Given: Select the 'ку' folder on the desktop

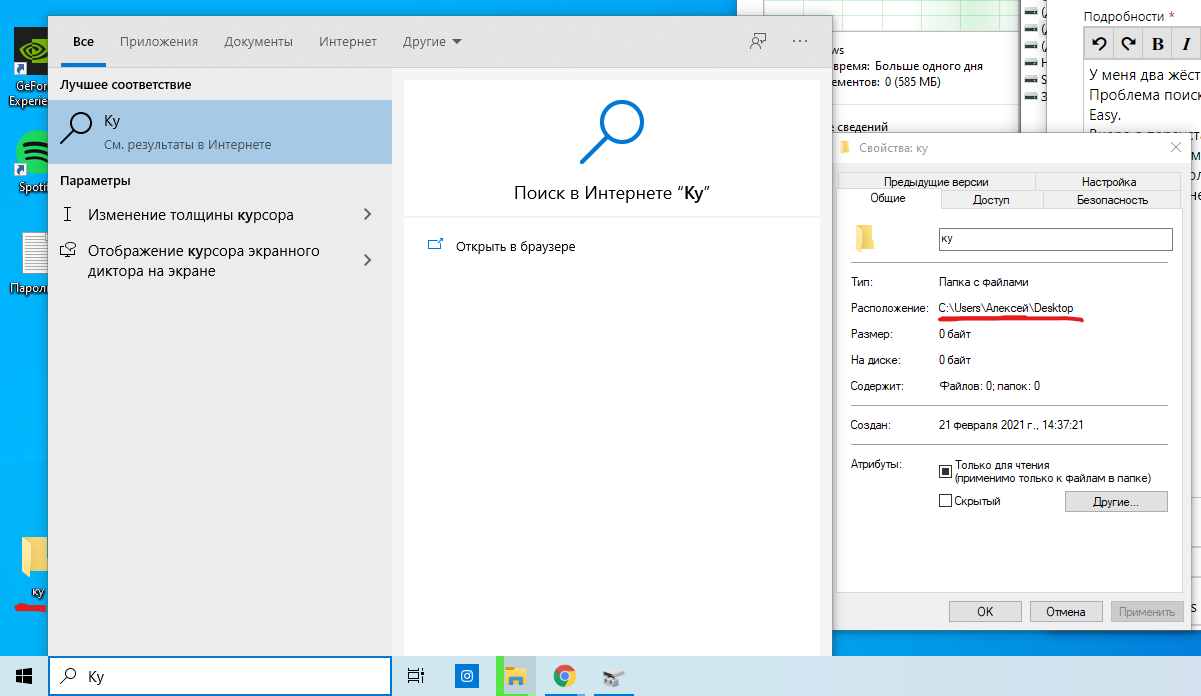Looking at the screenshot, I should tap(34, 567).
